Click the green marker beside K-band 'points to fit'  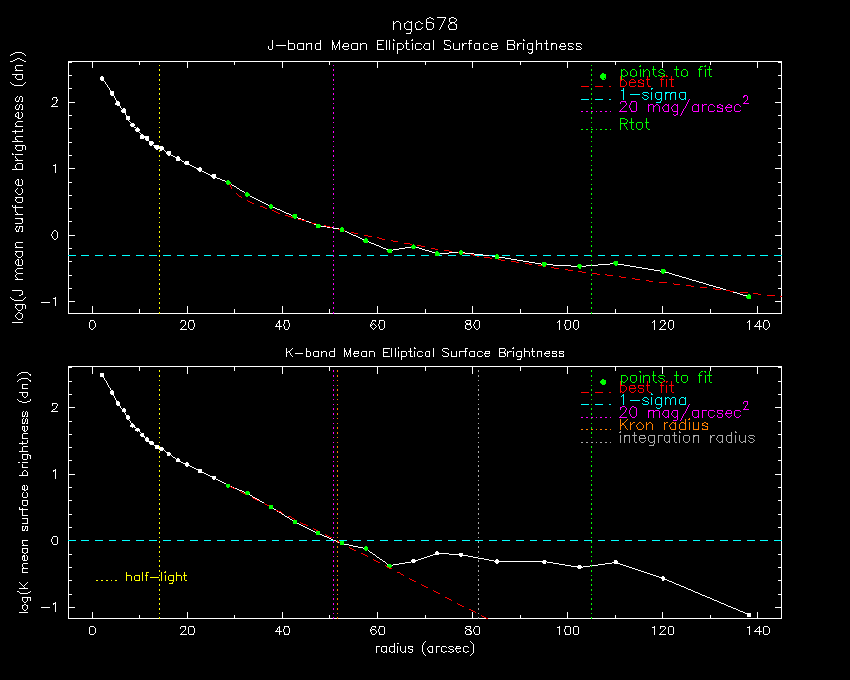coord(603,382)
